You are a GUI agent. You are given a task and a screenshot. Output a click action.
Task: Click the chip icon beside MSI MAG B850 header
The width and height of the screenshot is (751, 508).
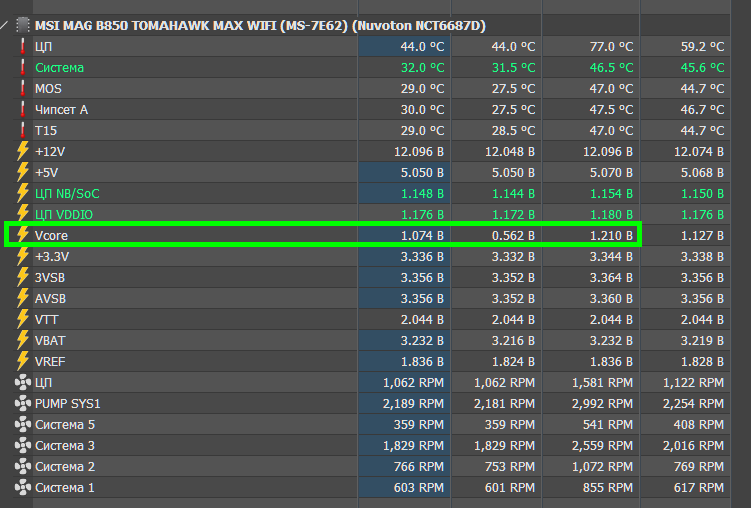click(22, 25)
